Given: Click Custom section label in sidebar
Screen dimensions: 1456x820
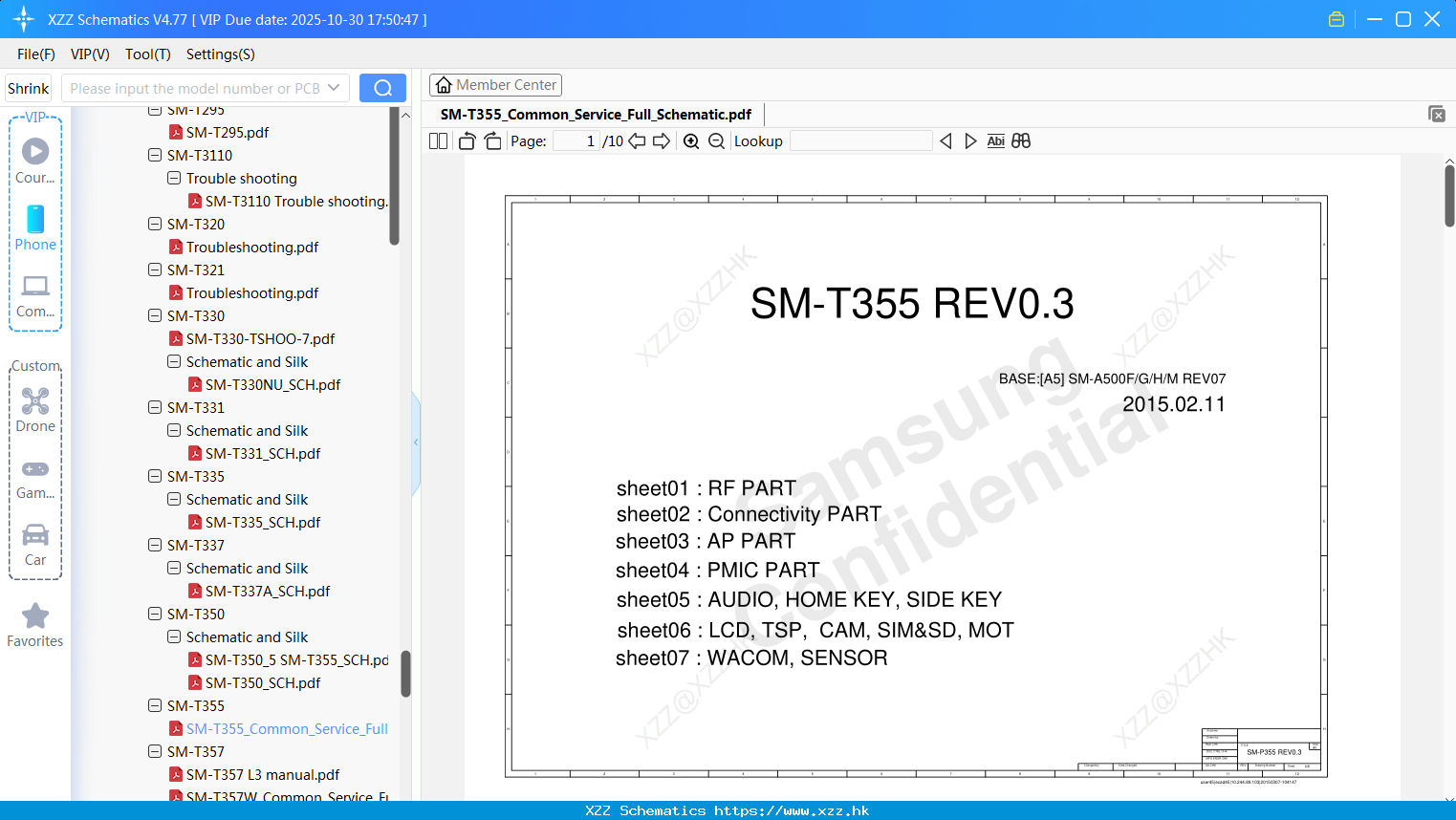Looking at the screenshot, I should [x=35, y=366].
